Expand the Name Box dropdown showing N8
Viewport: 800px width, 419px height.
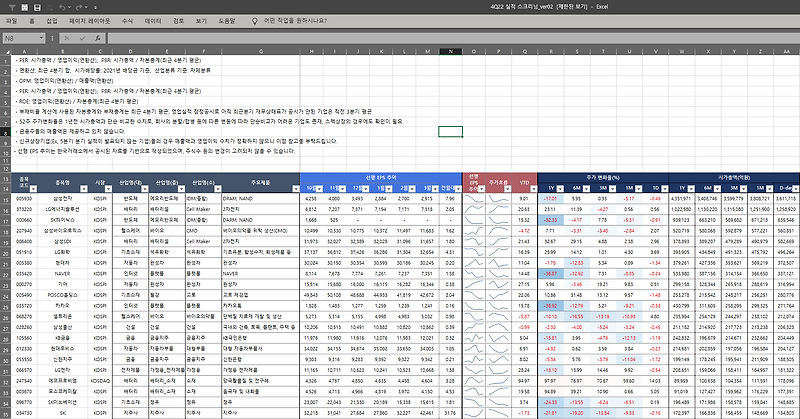pos(41,38)
